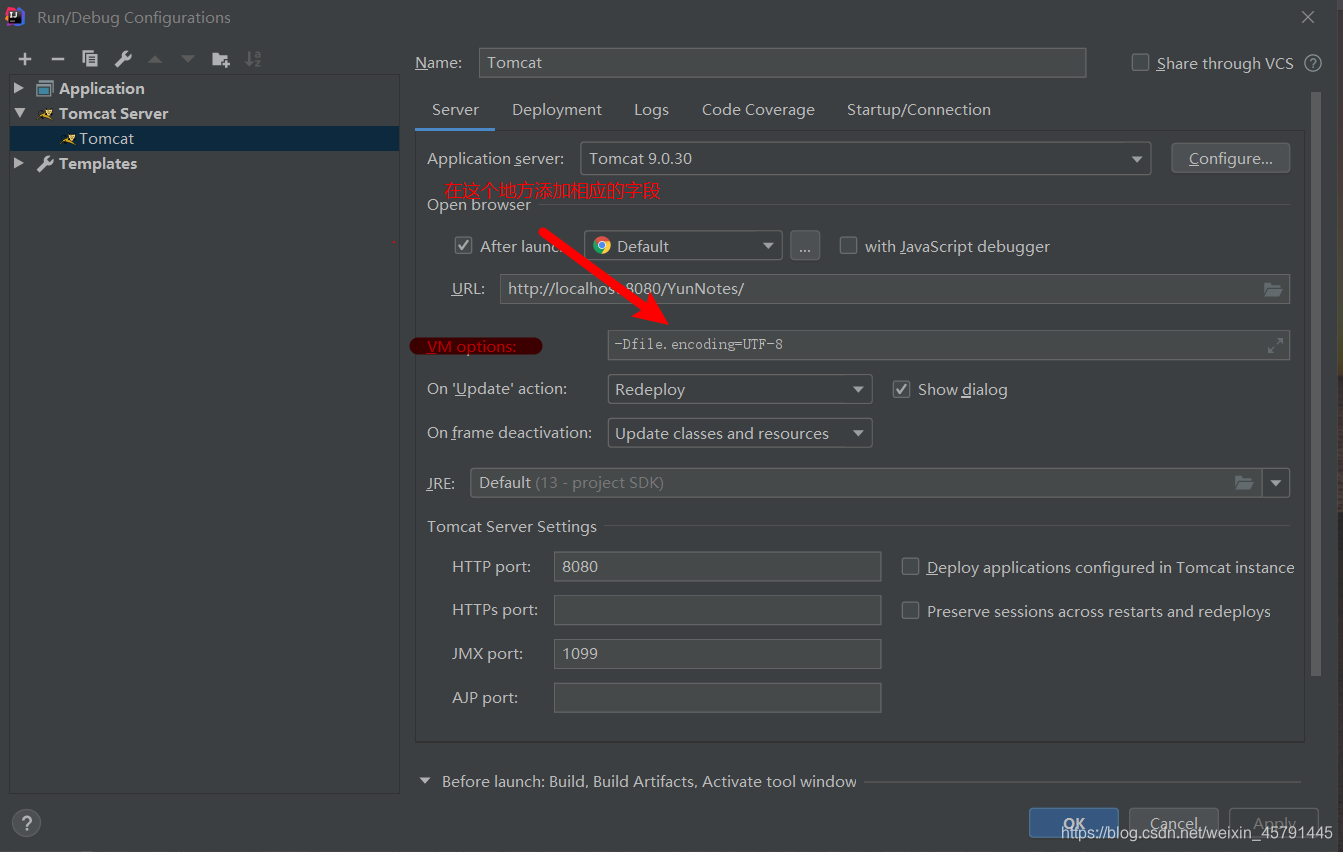Select the Tomcat configuration tree item
Screen dimensions: 1343x852
tap(204, 138)
